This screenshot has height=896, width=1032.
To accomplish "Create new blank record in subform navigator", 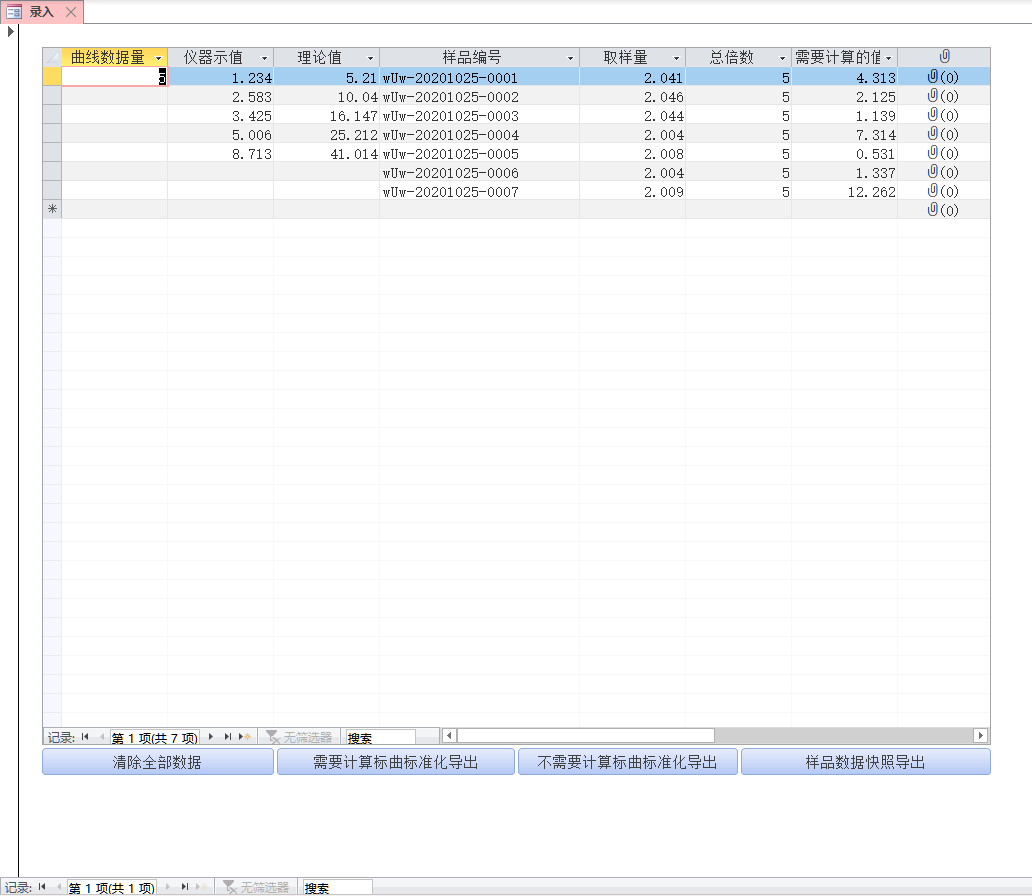I will tap(245, 737).
